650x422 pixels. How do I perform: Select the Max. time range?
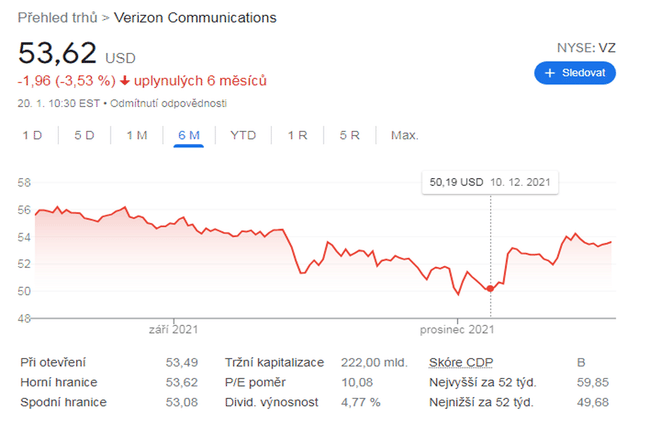pyautogui.click(x=404, y=135)
